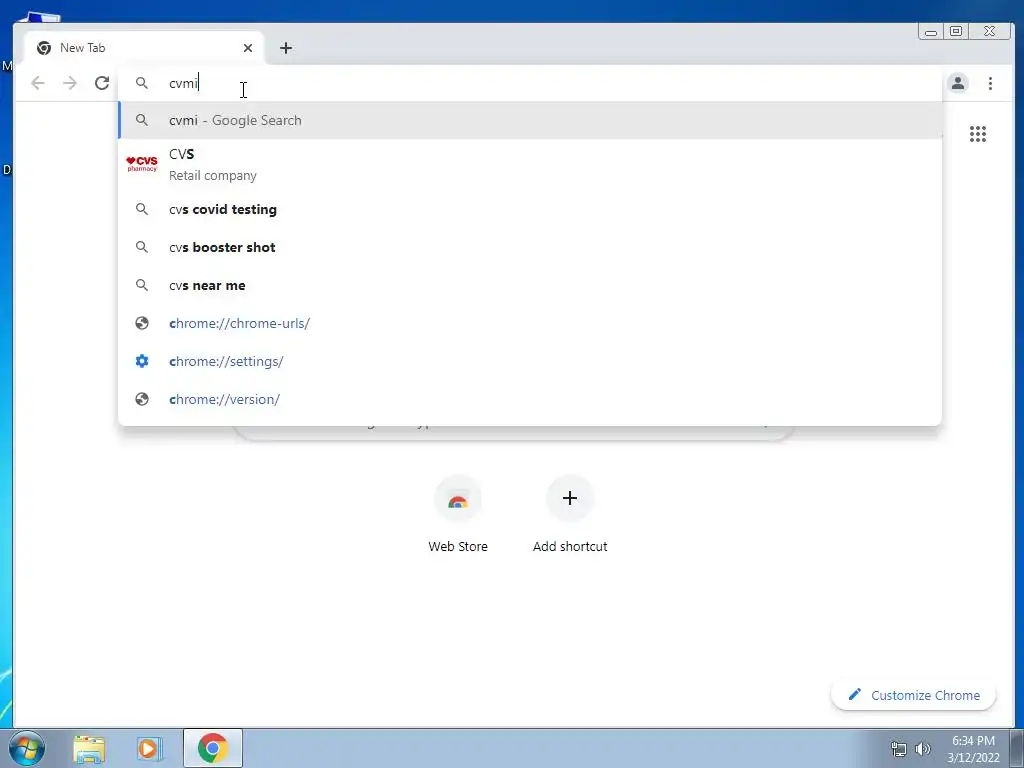This screenshot has width=1024, height=768.
Task: Go back using the back arrow
Action: pos(38,83)
